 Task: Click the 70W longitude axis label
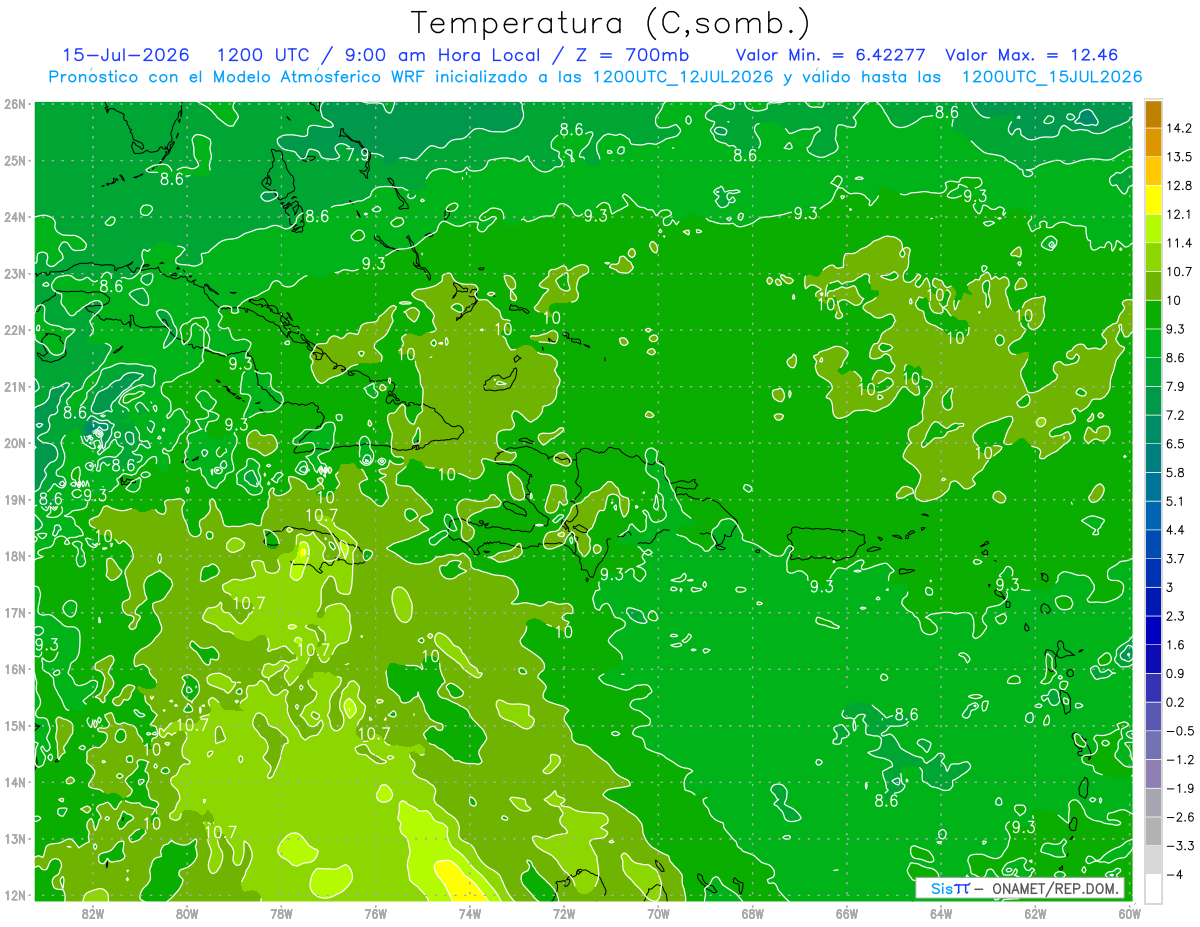tap(658, 913)
